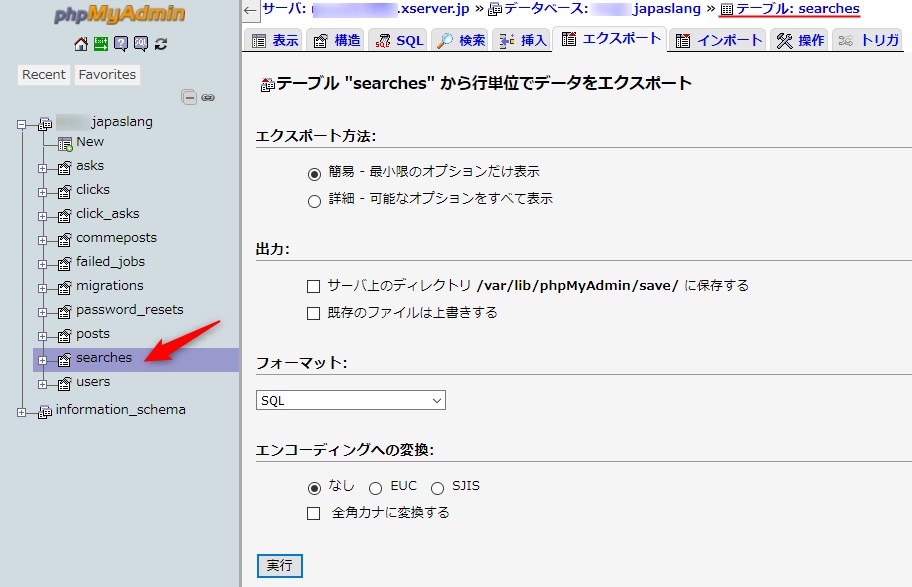Open the SQL format dropdown
The height and width of the screenshot is (587, 912).
pyautogui.click(x=350, y=400)
